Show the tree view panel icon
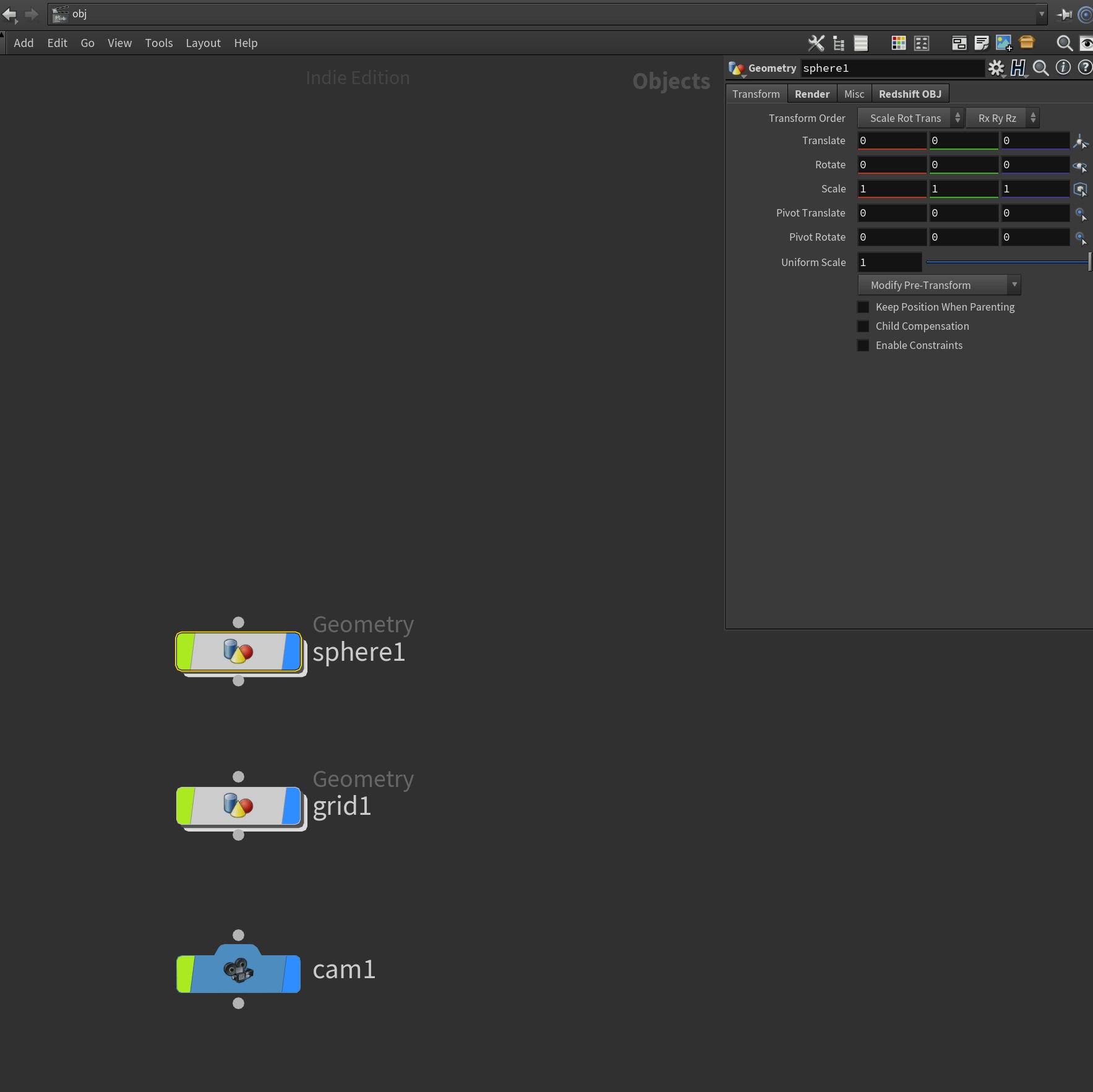1093x1092 pixels. pyautogui.click(x=839, y=43)
